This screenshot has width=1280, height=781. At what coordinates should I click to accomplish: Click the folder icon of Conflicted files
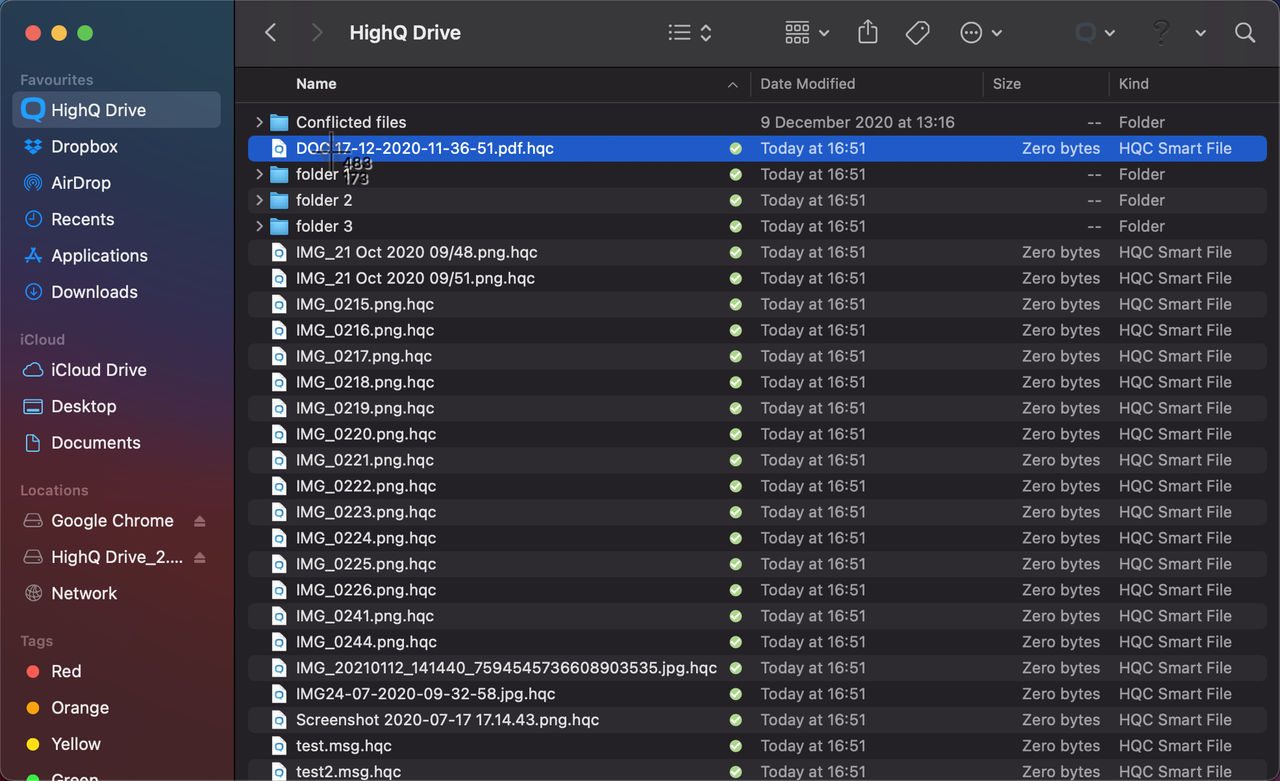279,122
